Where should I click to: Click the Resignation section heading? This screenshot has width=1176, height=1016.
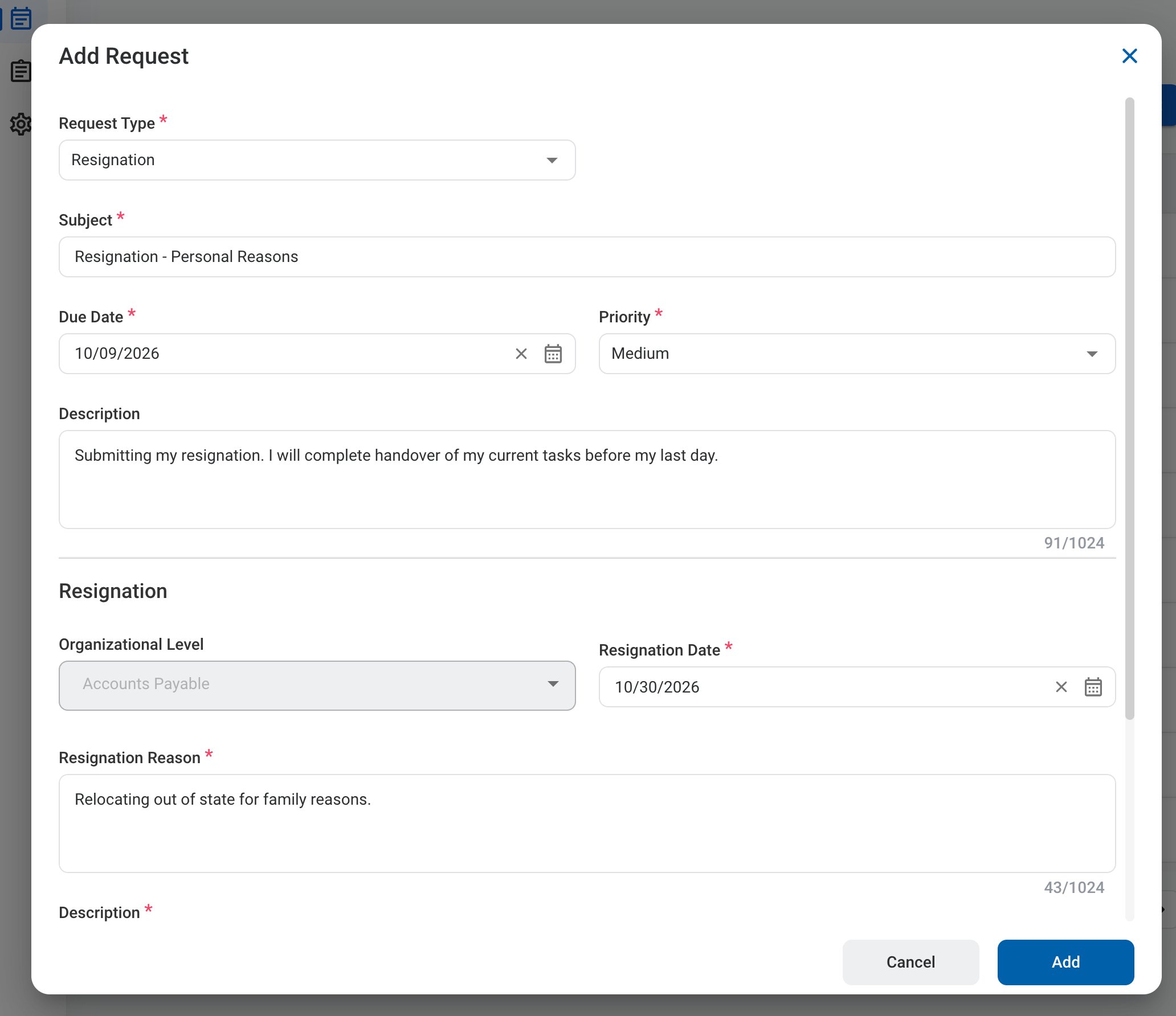[x=113, y=591]
